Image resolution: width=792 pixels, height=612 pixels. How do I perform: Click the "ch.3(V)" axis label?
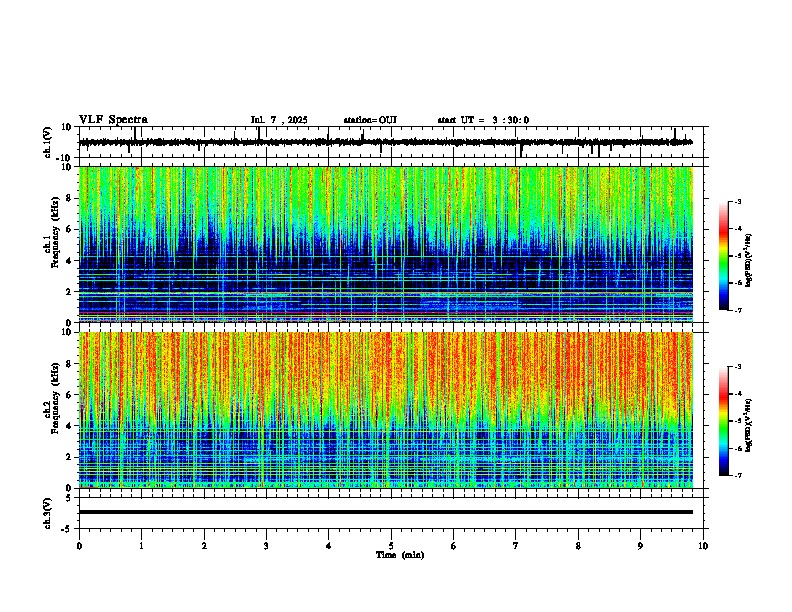48,514
